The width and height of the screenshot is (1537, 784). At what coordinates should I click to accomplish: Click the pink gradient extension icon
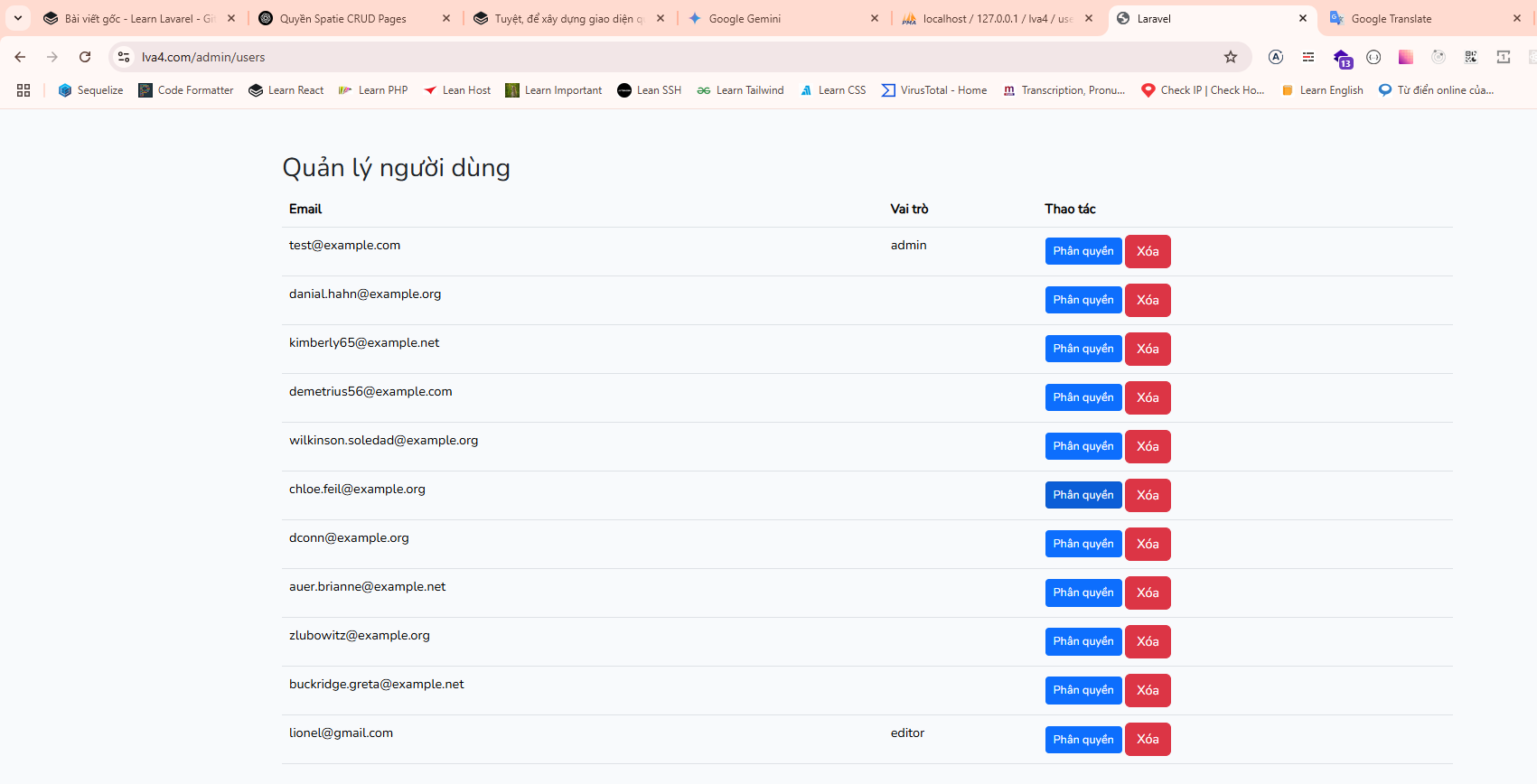1406,57
